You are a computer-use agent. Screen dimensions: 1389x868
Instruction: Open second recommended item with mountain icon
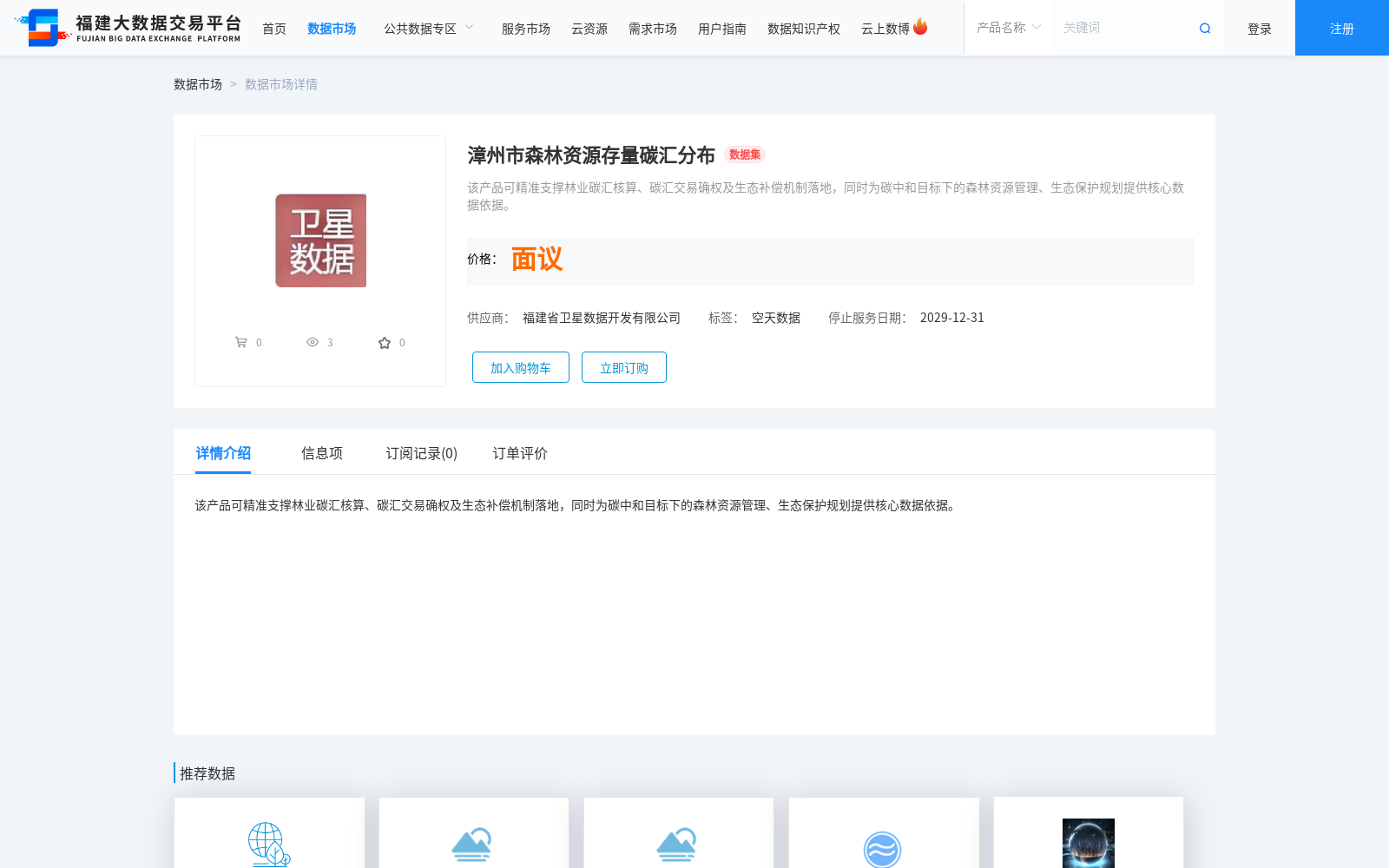click(473, 844)
